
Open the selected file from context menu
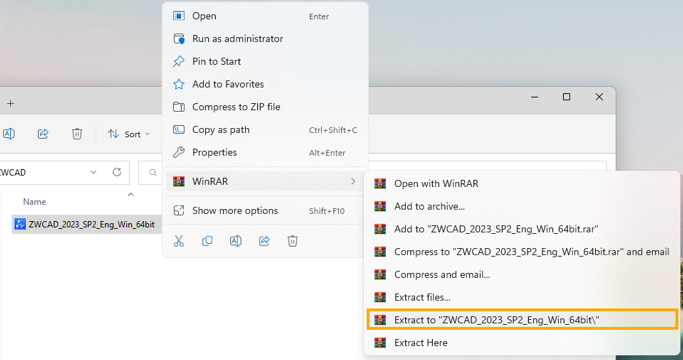click(265, 16)
